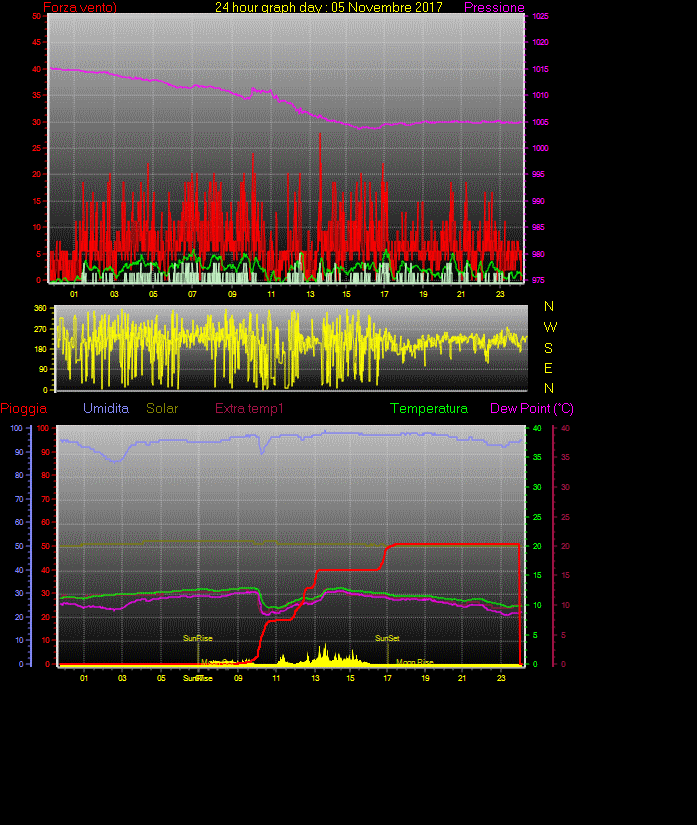Click the 'E' wind direction letter
The width and height of the screenshot is (697, 825).
tap(549, 368)
